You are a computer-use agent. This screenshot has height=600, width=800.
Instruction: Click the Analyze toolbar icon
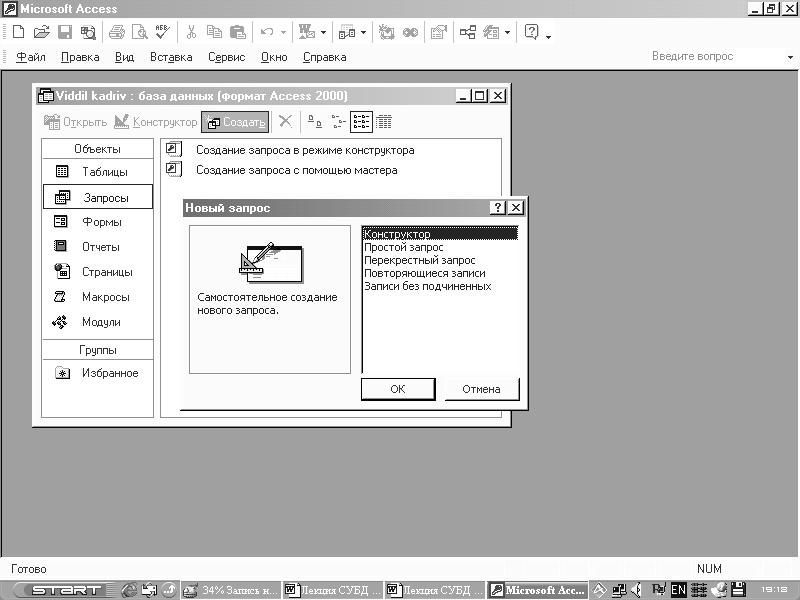click(347, 32)
